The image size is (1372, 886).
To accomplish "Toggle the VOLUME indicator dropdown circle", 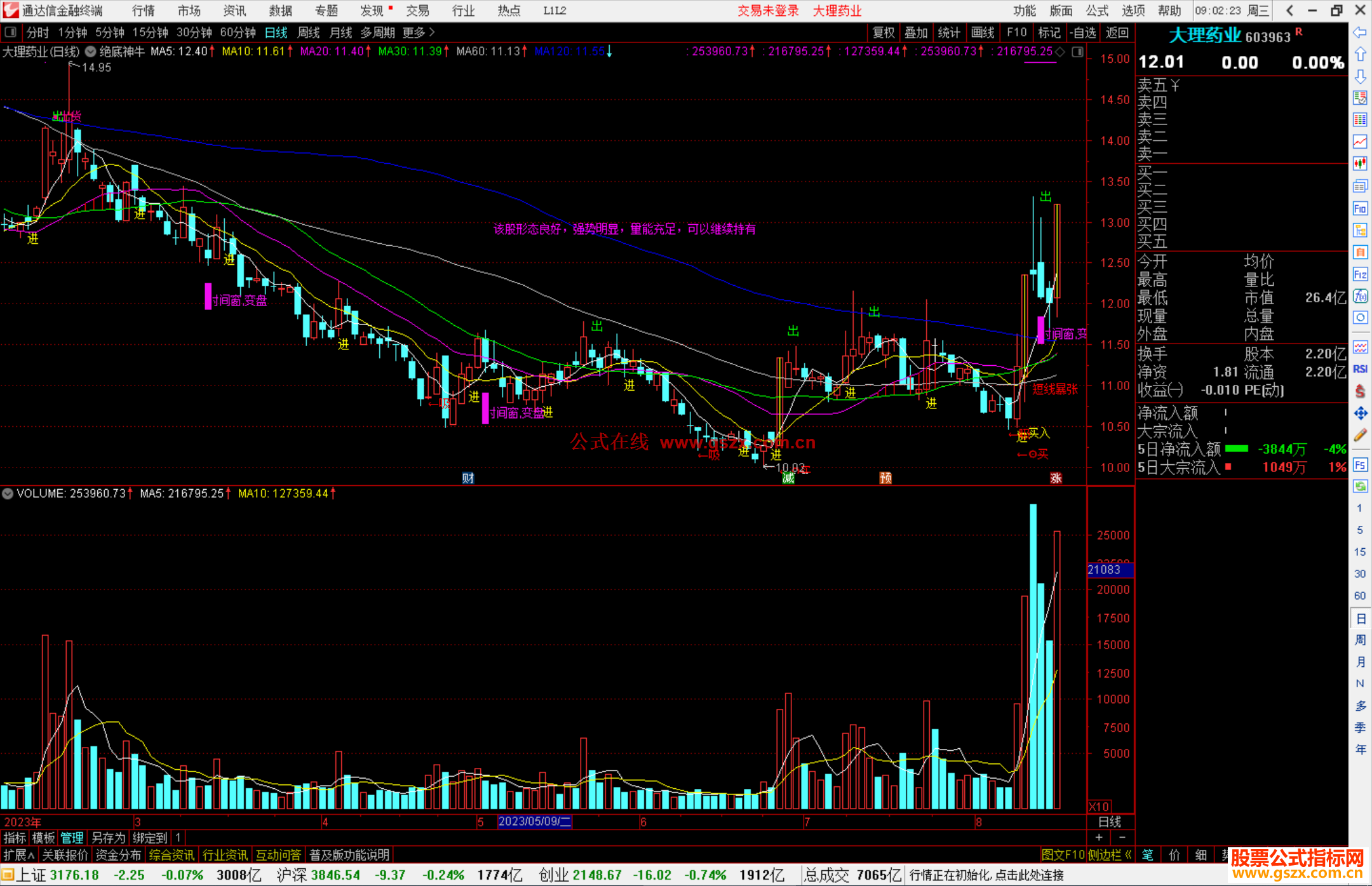I will click(8, 493).
